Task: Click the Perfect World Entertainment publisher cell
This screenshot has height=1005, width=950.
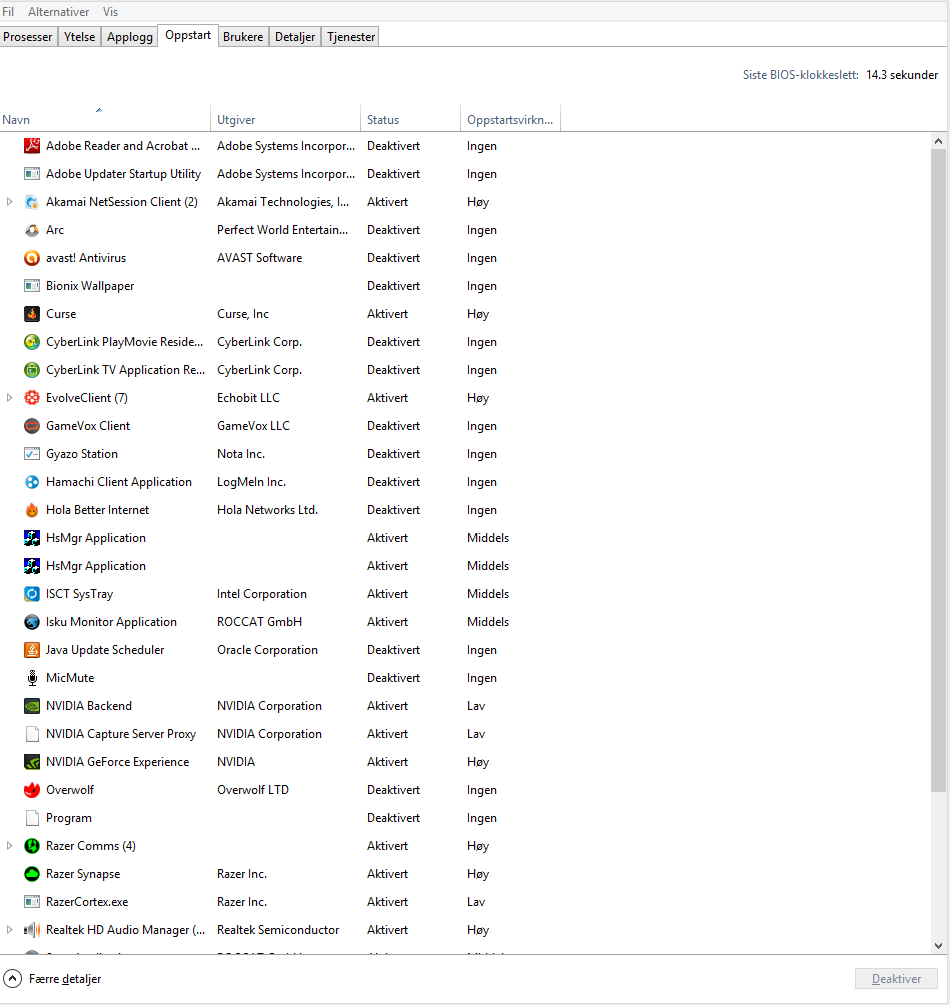Action: [x=282, y=229]
